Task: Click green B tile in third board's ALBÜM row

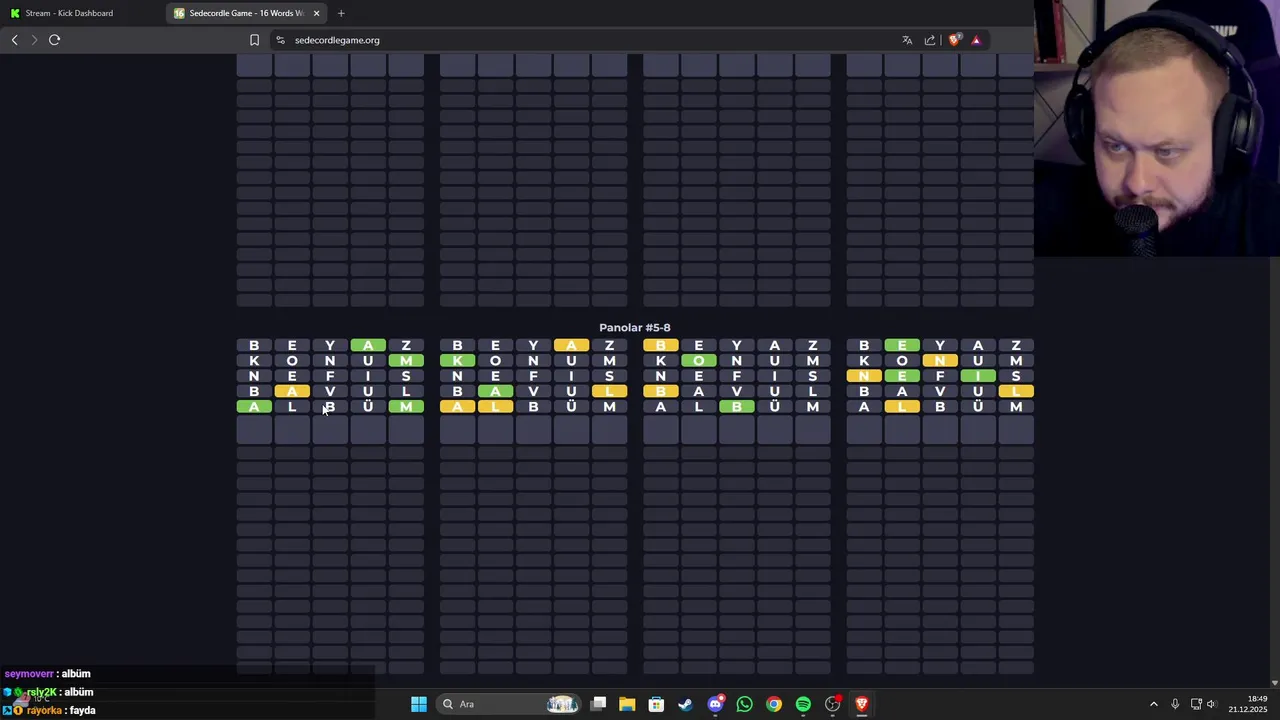Action: pyautogui.click(x=737, y=406)
